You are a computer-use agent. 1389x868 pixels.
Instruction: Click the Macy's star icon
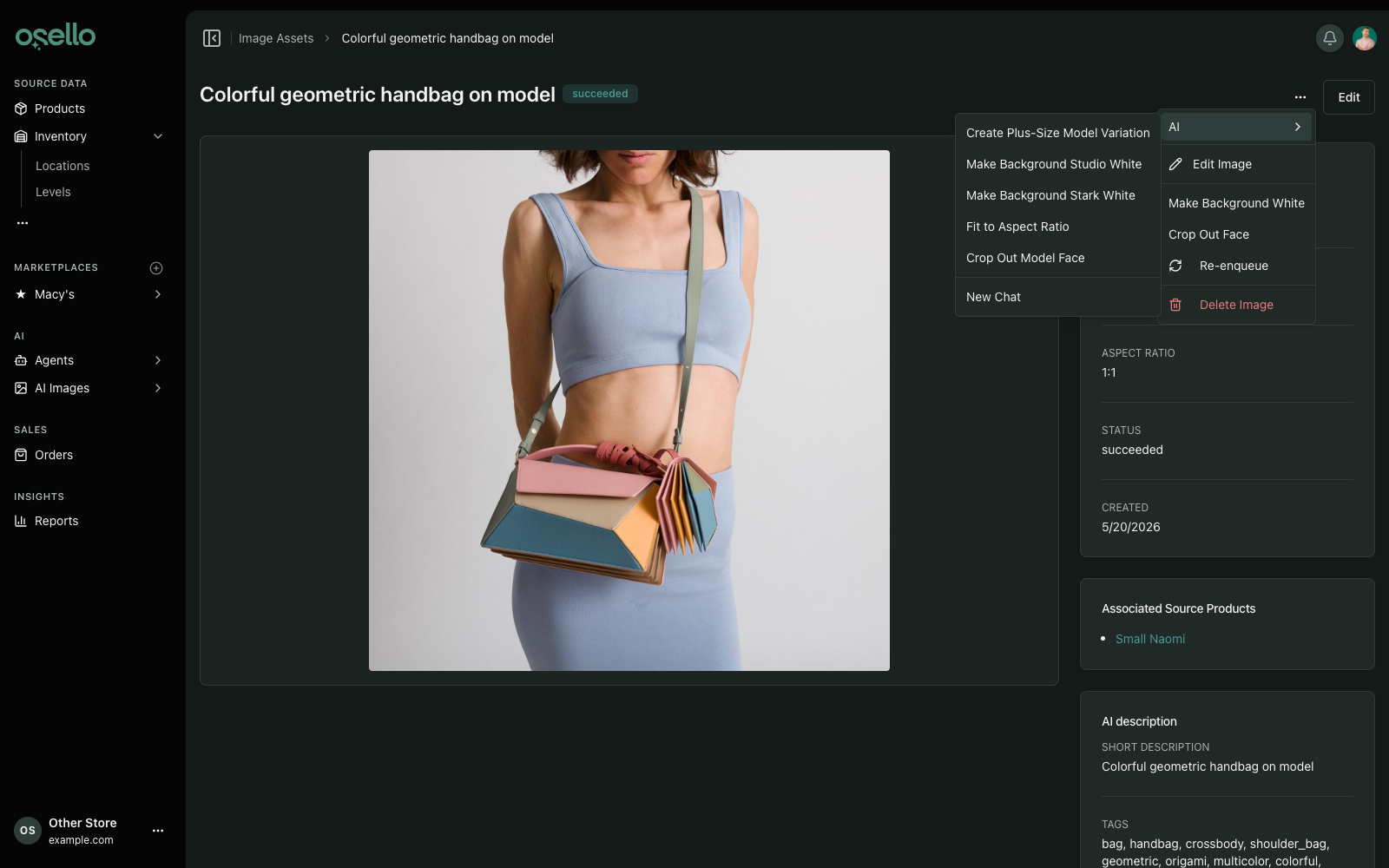(21, 294)
